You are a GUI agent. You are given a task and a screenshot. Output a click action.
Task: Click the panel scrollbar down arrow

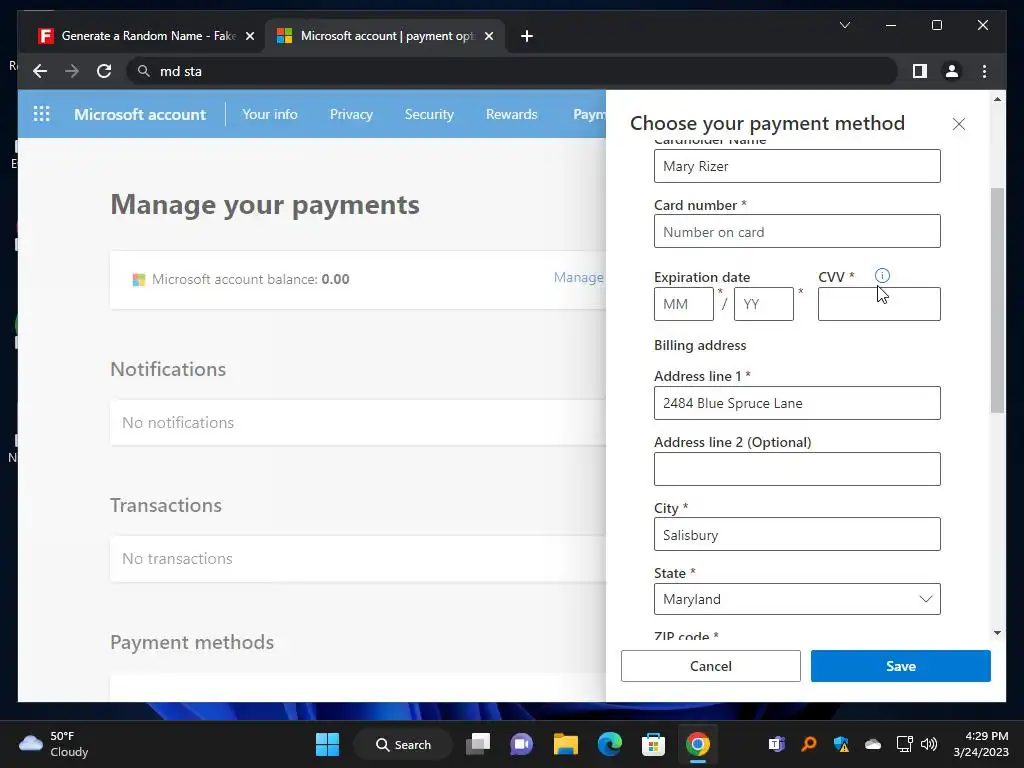click(997, 632)
